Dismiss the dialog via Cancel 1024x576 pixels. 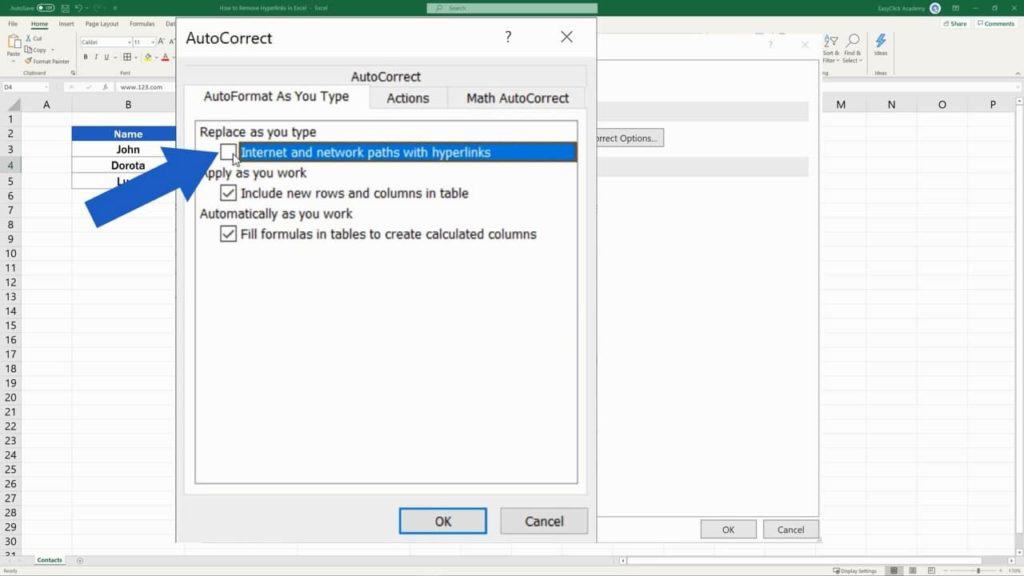[543, 520]
